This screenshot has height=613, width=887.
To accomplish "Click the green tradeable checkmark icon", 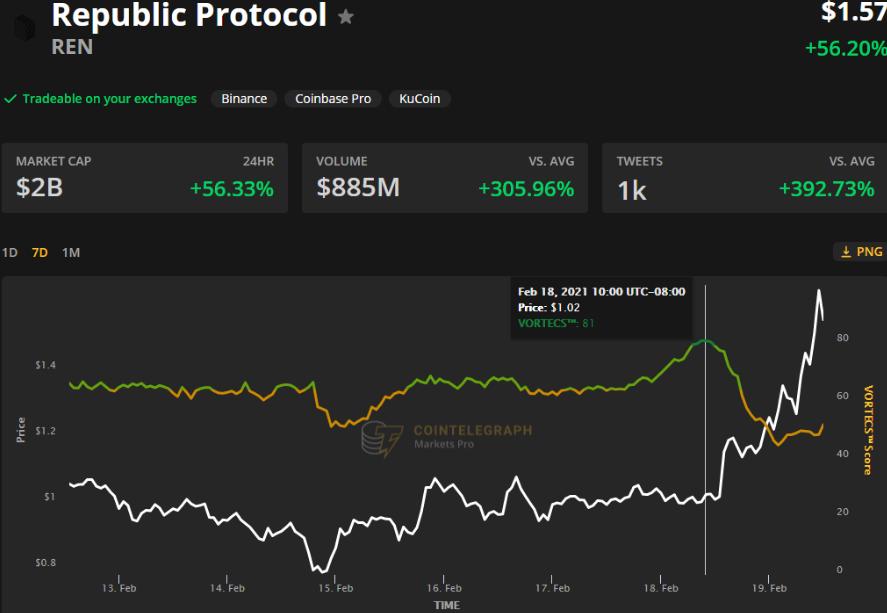I will pyautogui.click(x=13, y=99).
